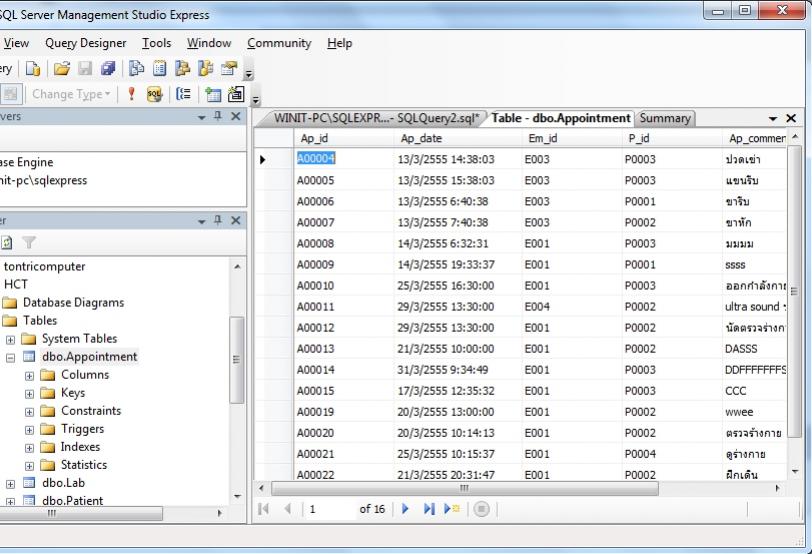Screen dimensions: 812x554
Task: Click the Em_id column header
Action: pyautogui.click(x=572, y=138)
